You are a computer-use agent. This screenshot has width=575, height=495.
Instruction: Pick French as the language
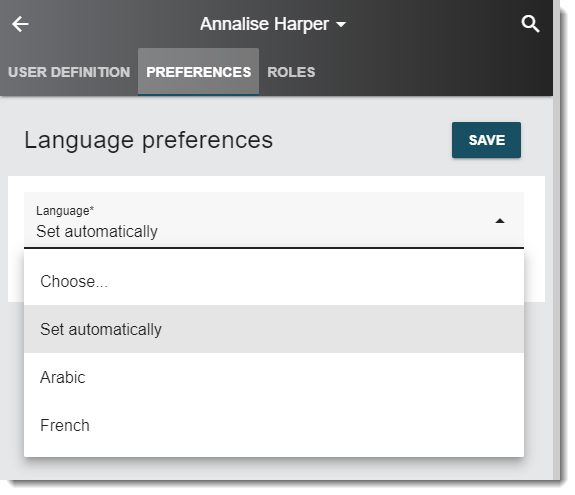(x=274, y=425)
